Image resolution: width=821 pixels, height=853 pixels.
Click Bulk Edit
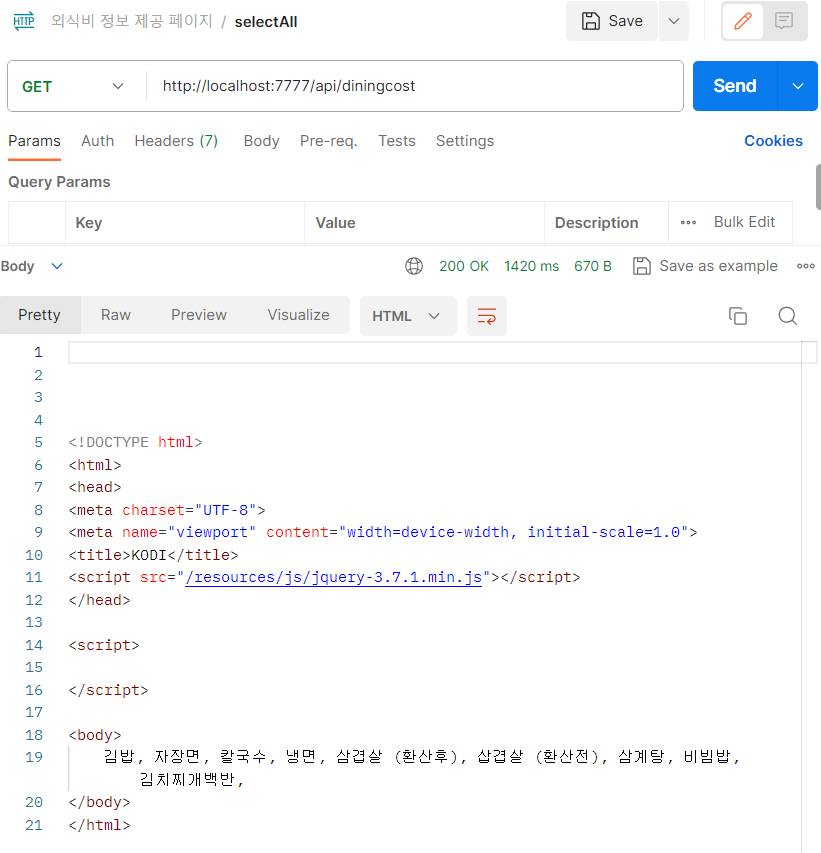click(x=744, y=222)
